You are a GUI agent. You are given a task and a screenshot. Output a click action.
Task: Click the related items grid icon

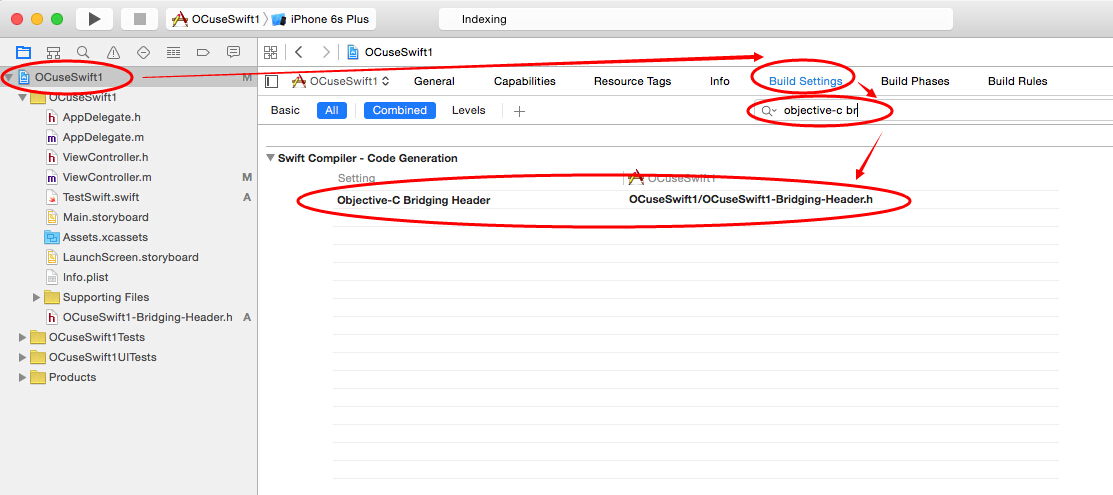[x=270, y=52]
